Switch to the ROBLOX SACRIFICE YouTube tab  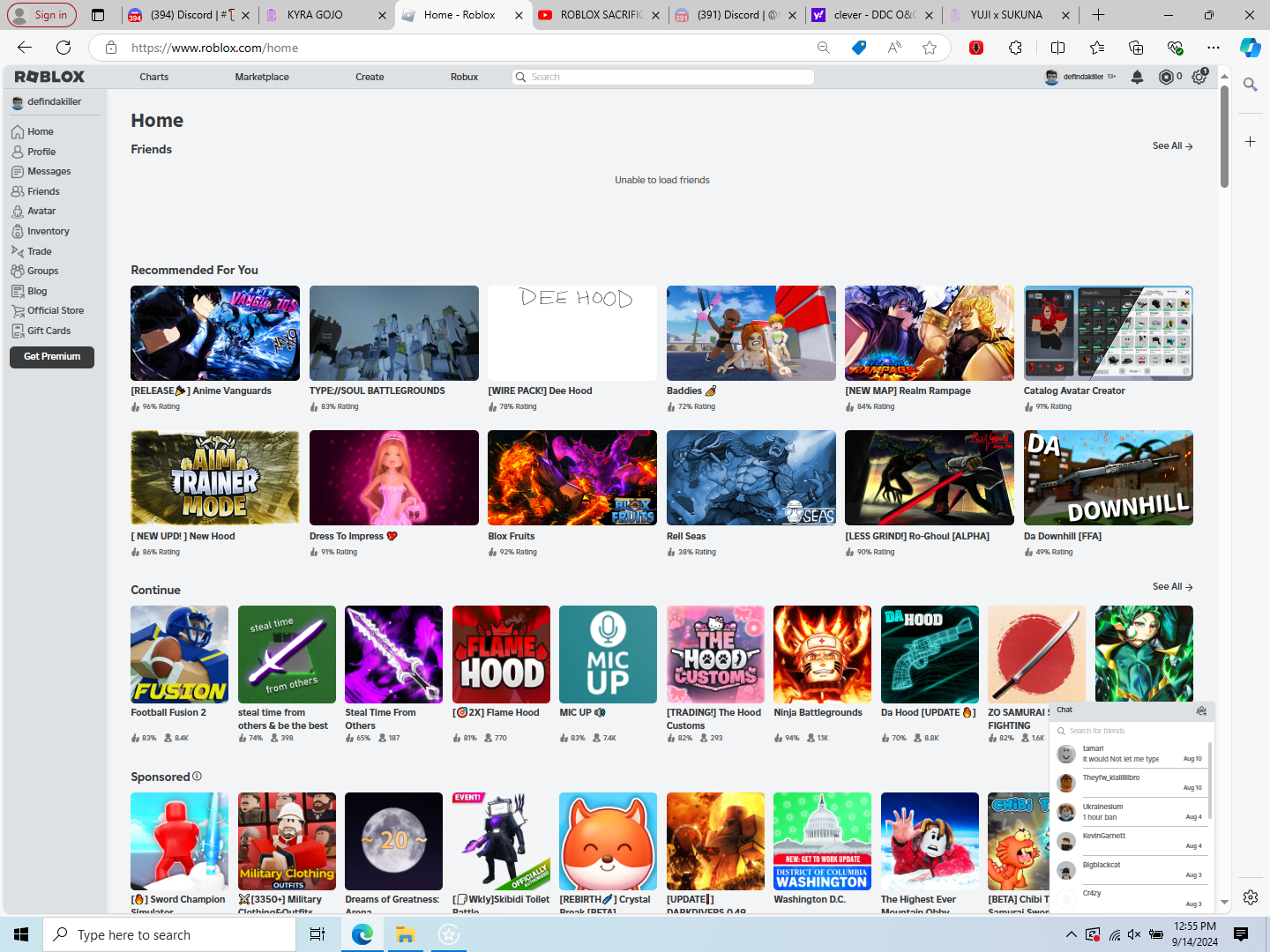(600, 15)
